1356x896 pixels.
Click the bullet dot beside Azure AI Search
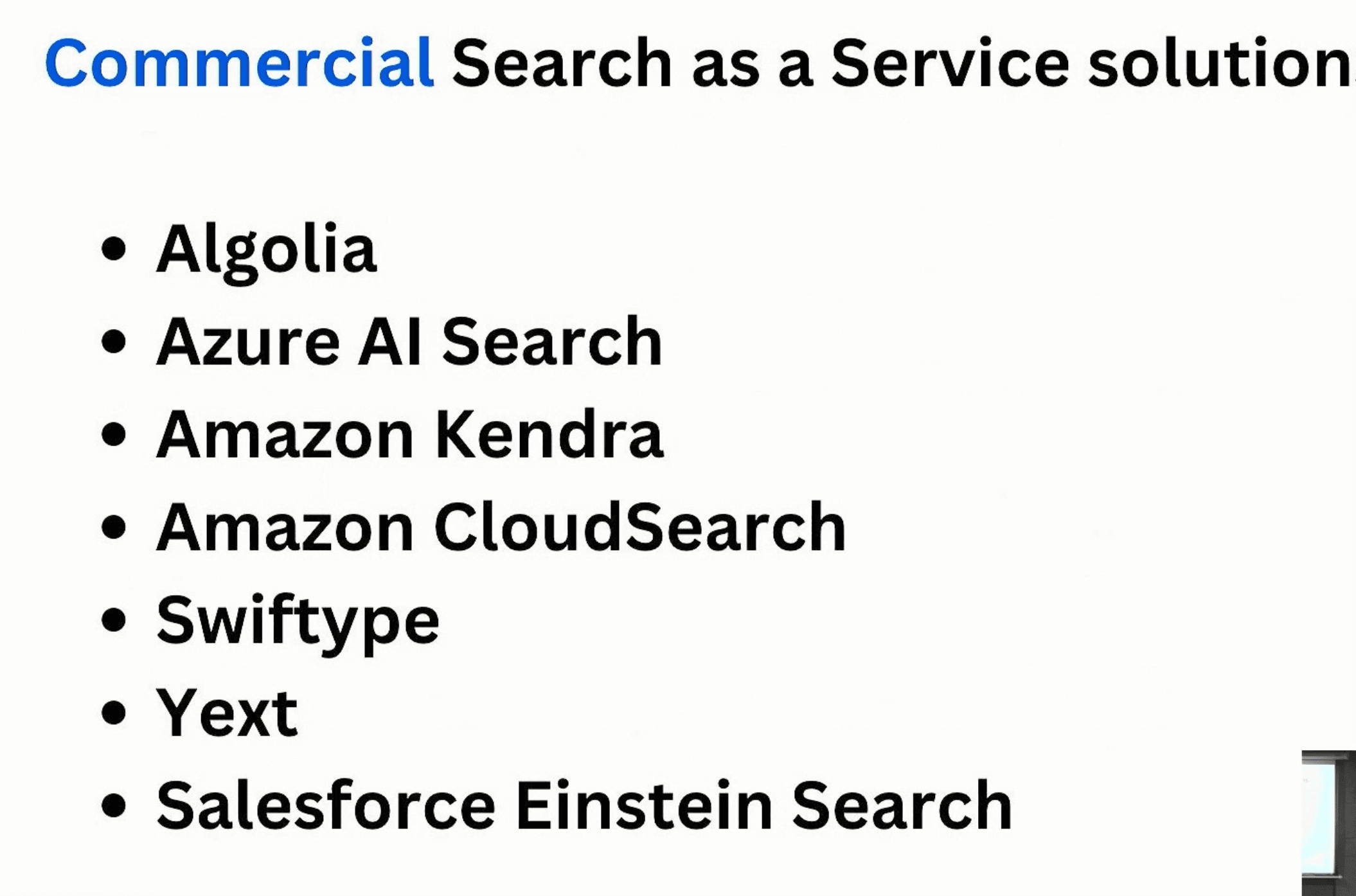click(114, 341)
